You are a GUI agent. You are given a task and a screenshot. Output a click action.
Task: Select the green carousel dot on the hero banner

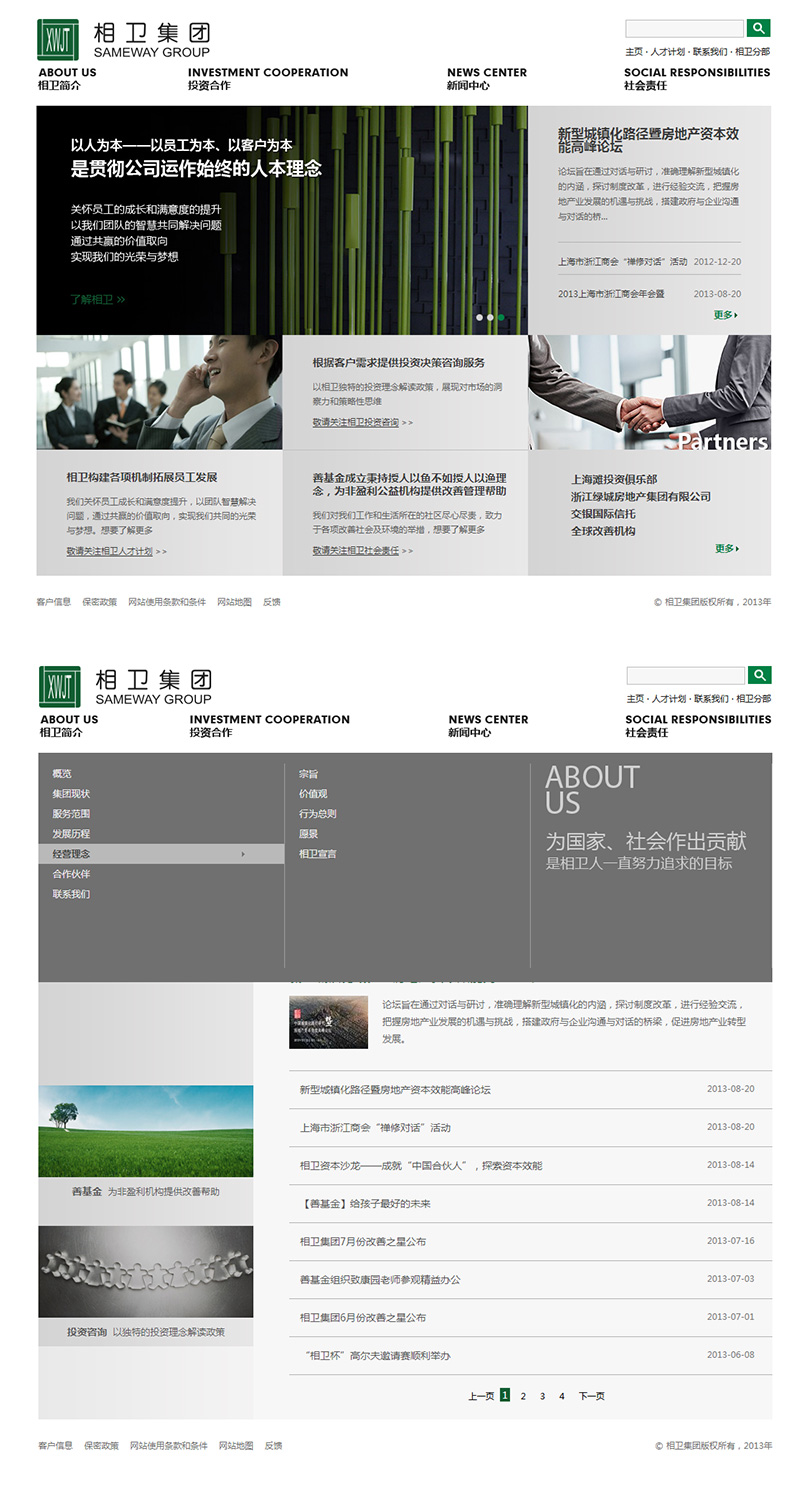(501, 317)
